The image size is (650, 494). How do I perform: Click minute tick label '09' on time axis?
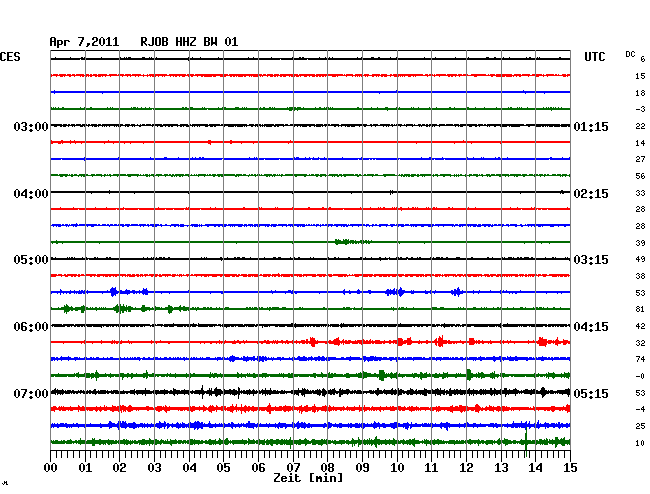click(362, 468)
